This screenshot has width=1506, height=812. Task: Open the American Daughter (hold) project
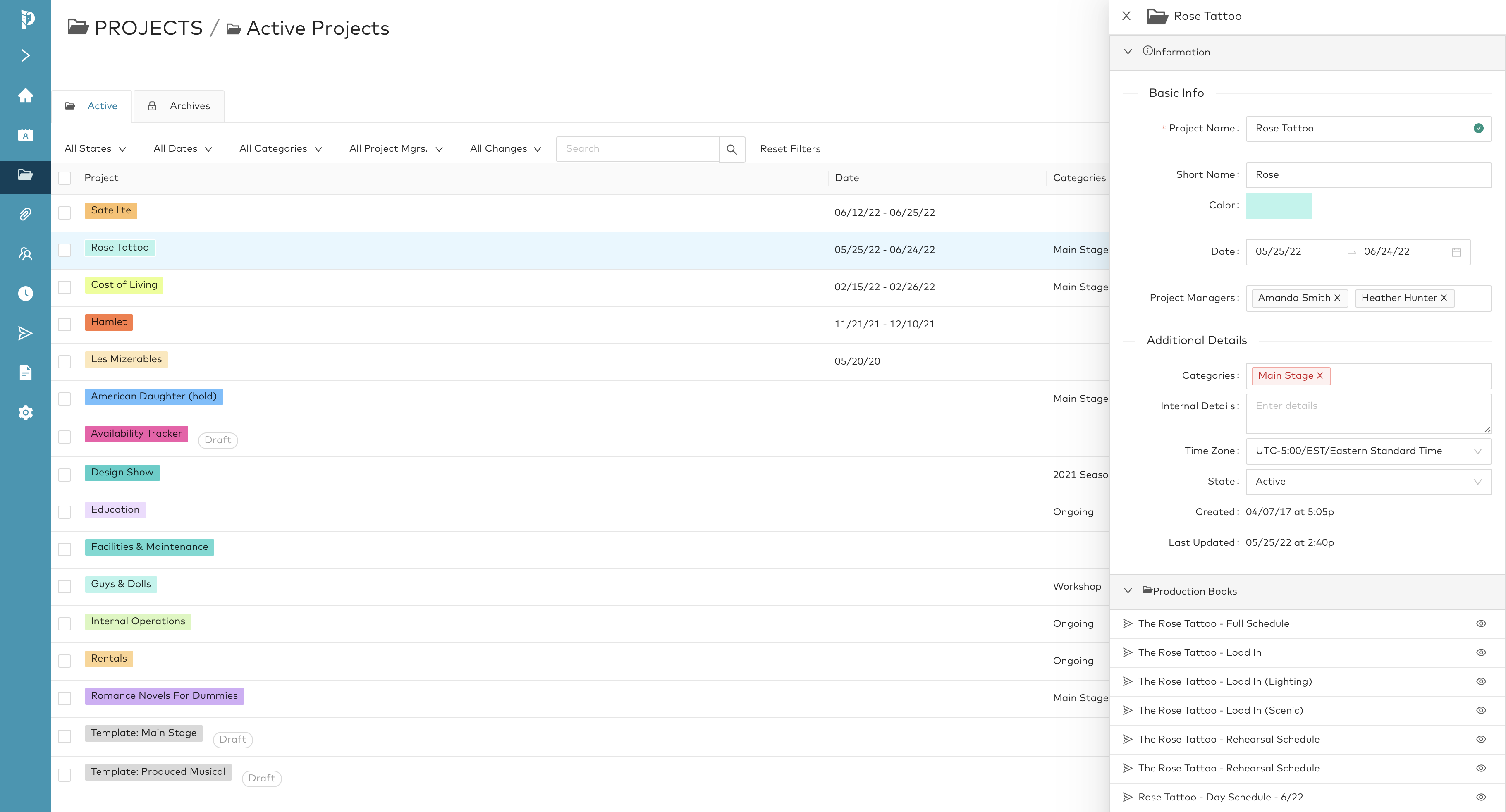coord(154,396)
